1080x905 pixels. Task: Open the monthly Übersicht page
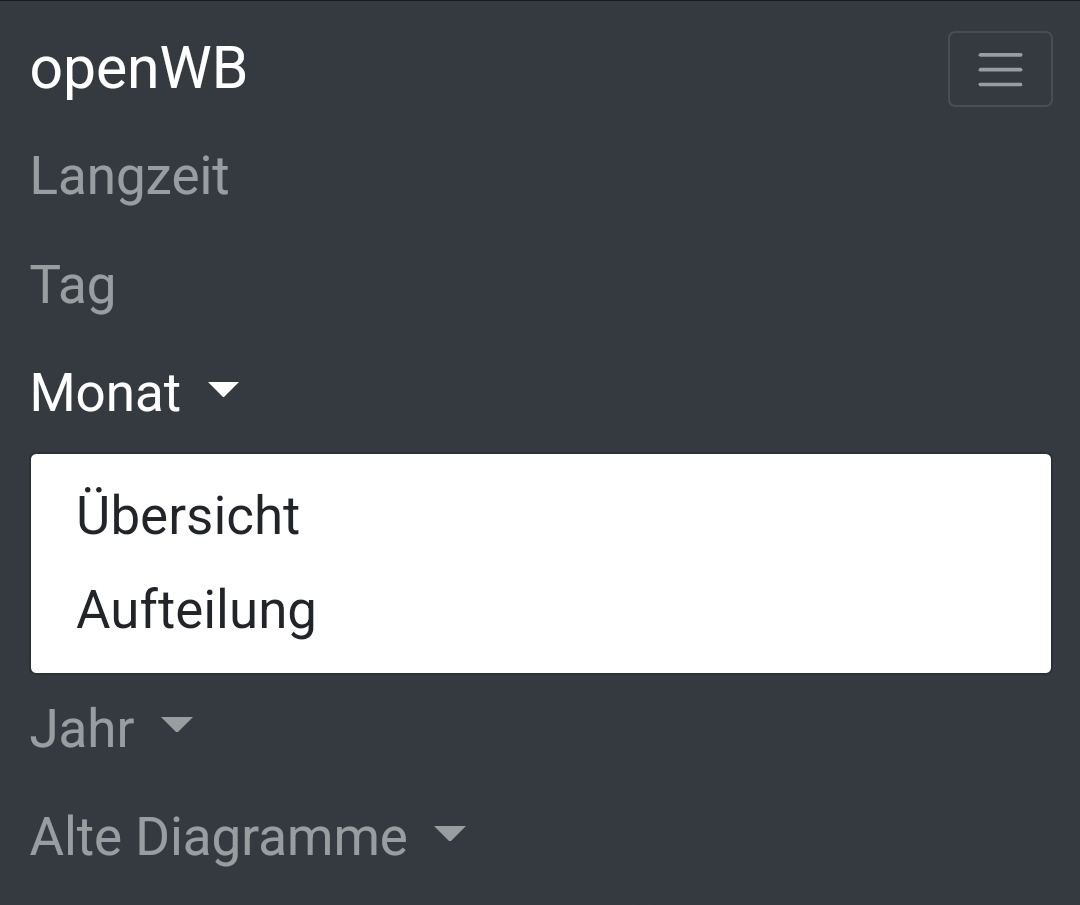[x=188, y=515]
